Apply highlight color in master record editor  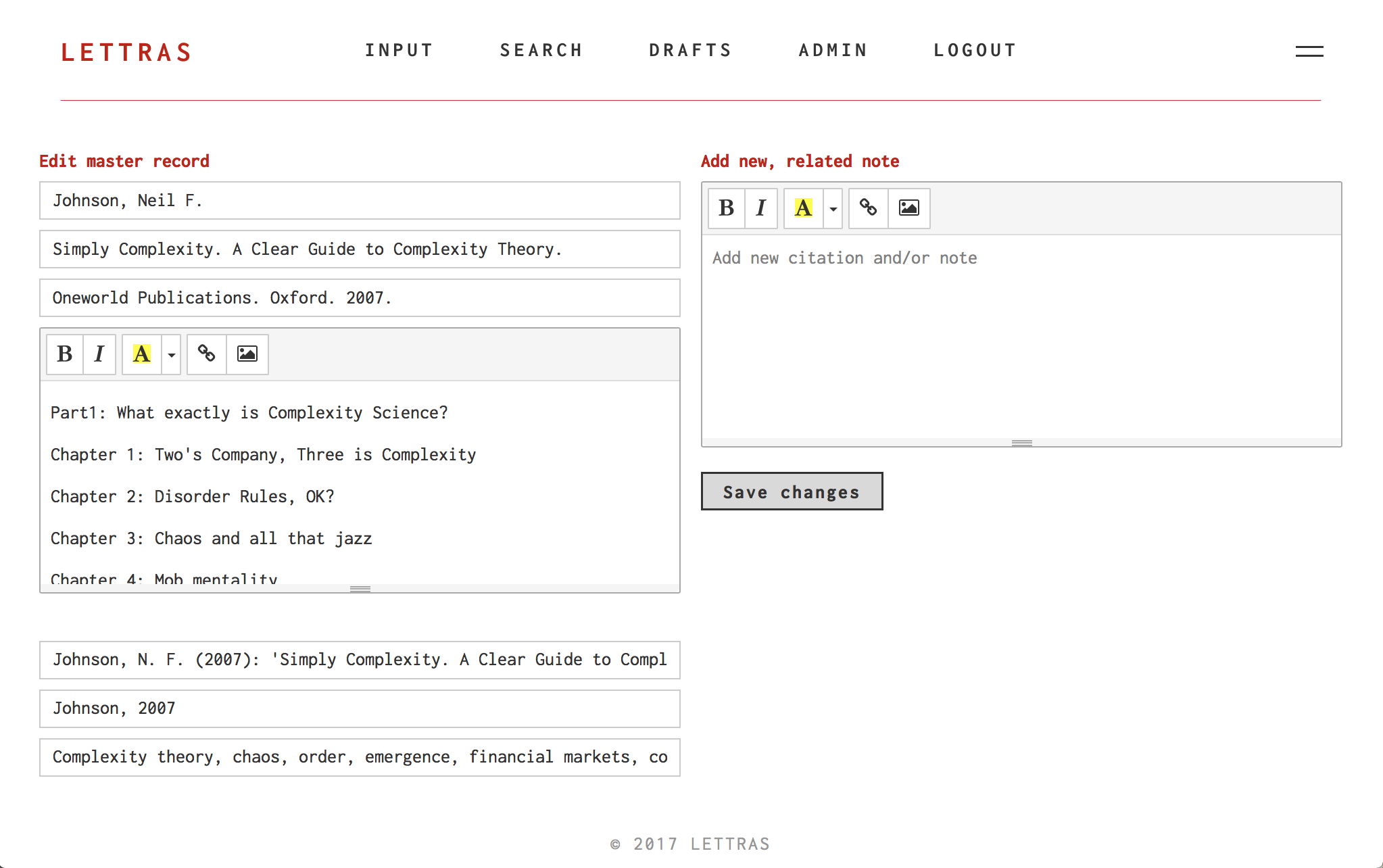click(142, 354)
